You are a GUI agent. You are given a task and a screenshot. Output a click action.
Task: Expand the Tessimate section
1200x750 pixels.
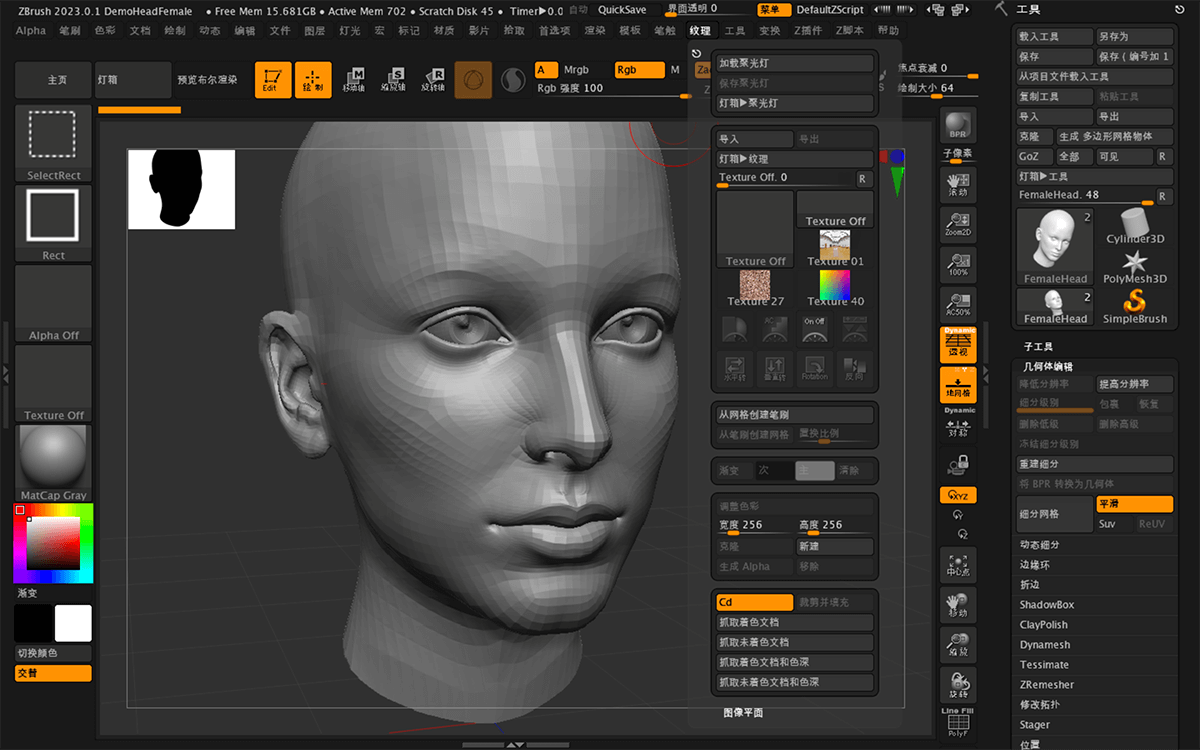click(1044, 665)
